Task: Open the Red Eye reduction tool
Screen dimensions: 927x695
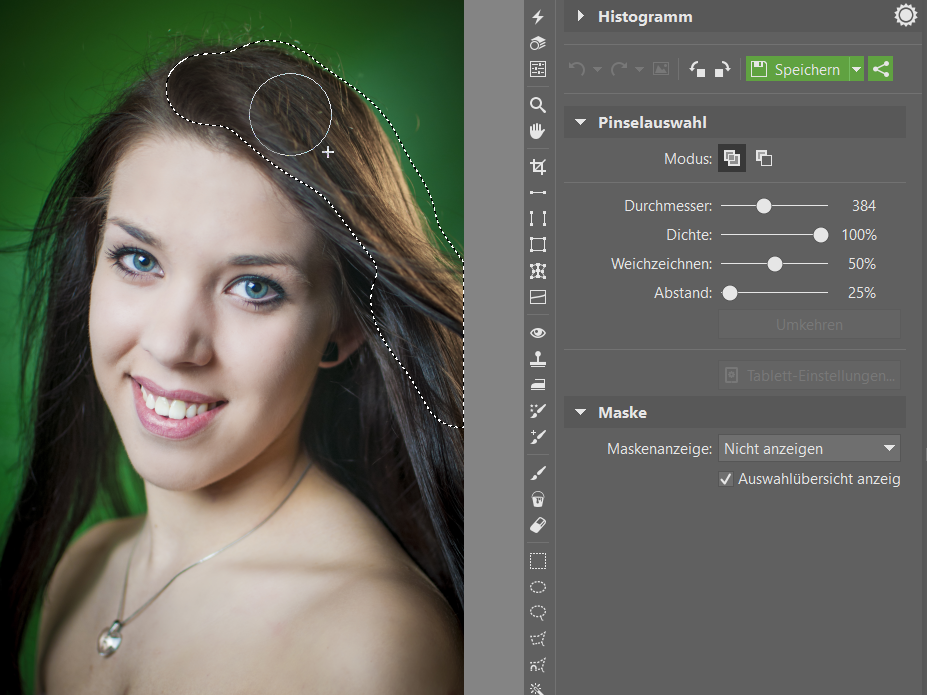Action: pyautogui.click(x=537, y=333)
